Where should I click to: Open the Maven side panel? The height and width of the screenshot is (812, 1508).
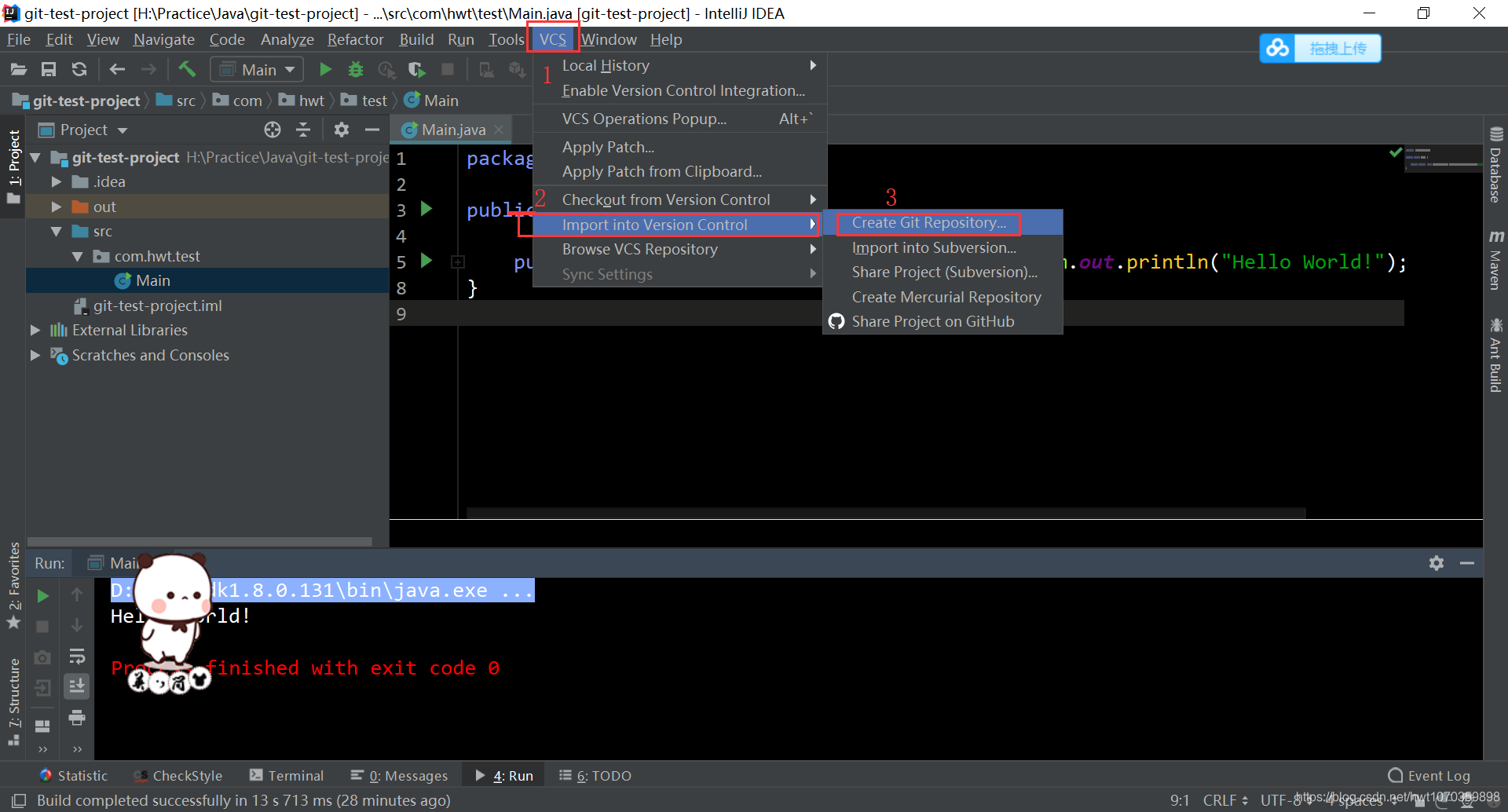tap(1495, 261)
